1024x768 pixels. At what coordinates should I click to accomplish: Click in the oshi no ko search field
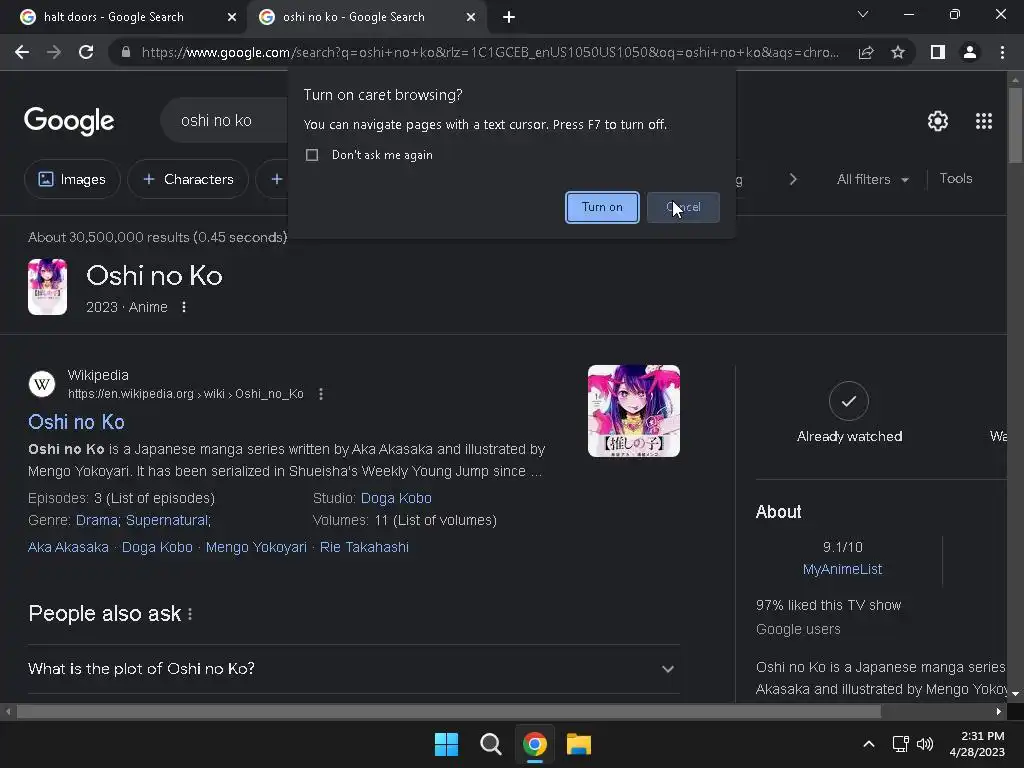(224, 121)
